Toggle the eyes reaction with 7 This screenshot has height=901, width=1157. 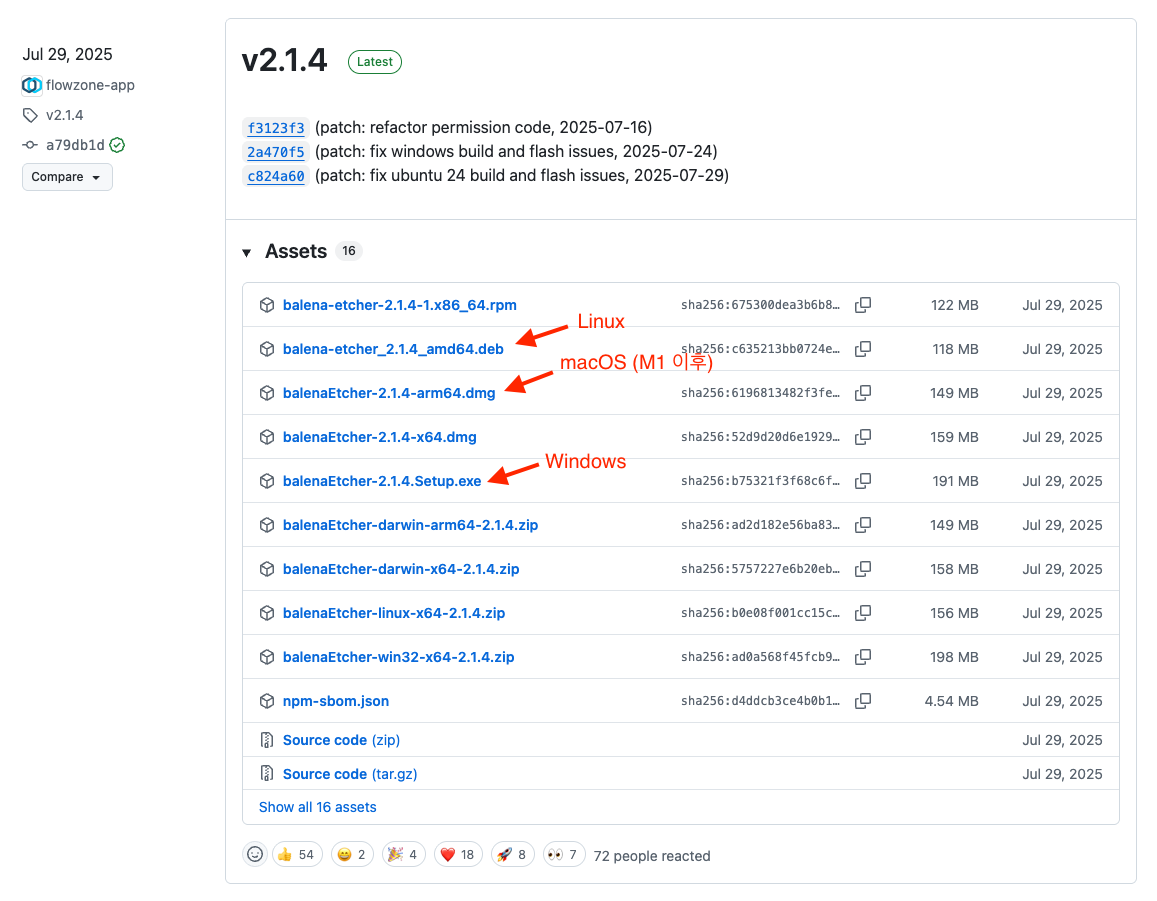[564, 855]
